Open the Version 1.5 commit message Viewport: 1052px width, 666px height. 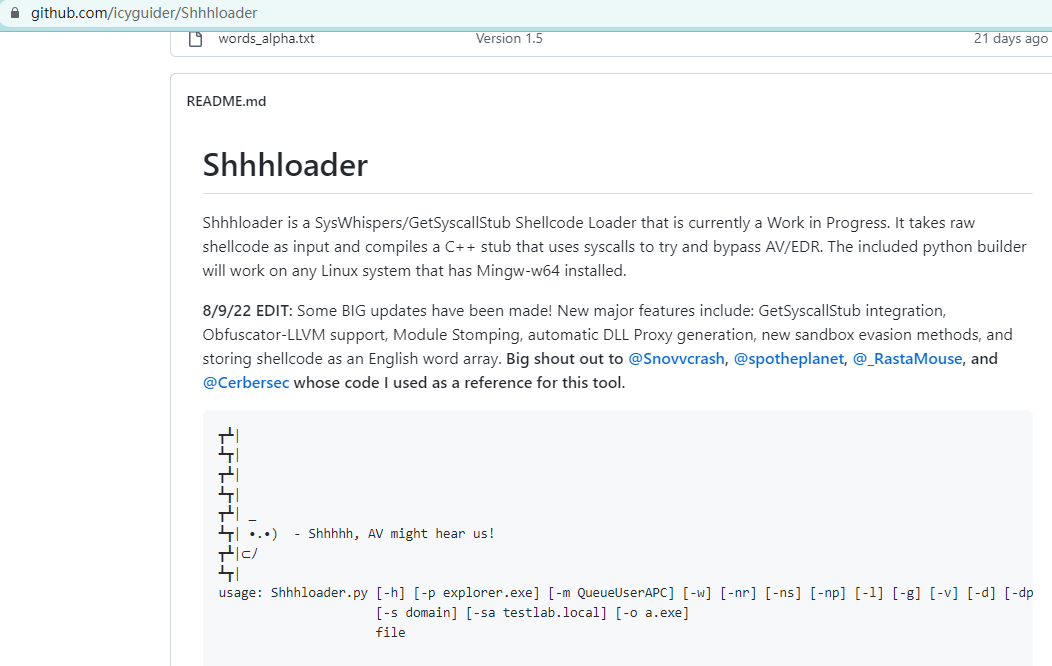pos(509,39)
